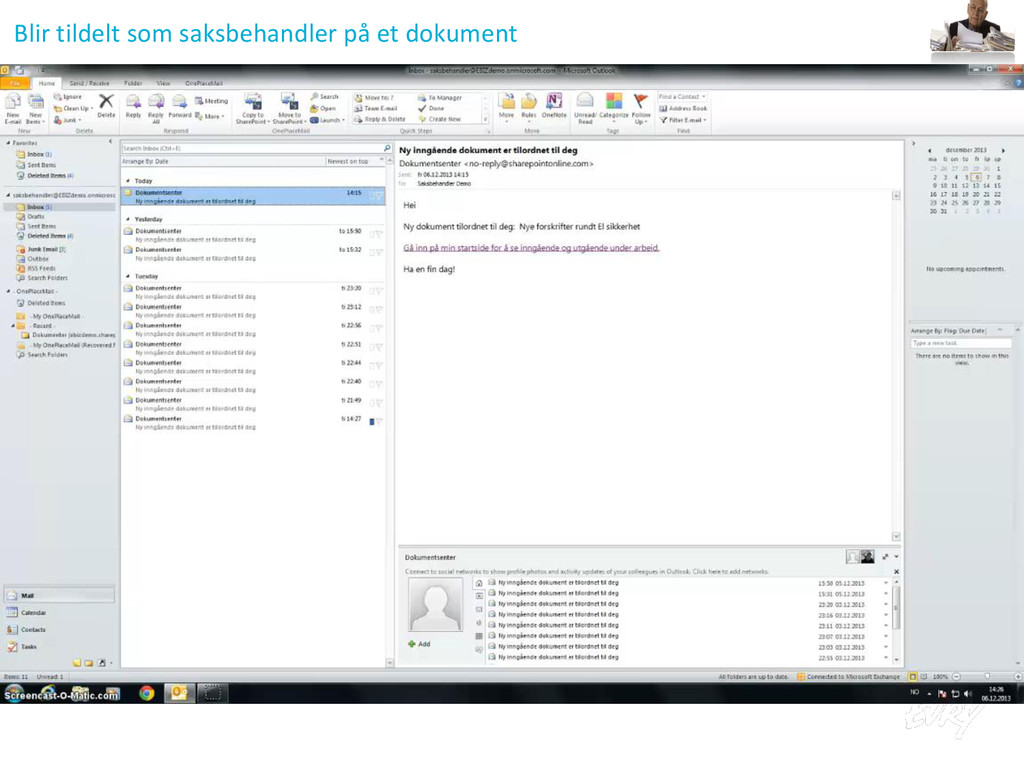Open the Launch dropdown in OnePlaceMail group
Viewport: 1024px width, 768px height.
pyautogui.click(x=327, y=120)
